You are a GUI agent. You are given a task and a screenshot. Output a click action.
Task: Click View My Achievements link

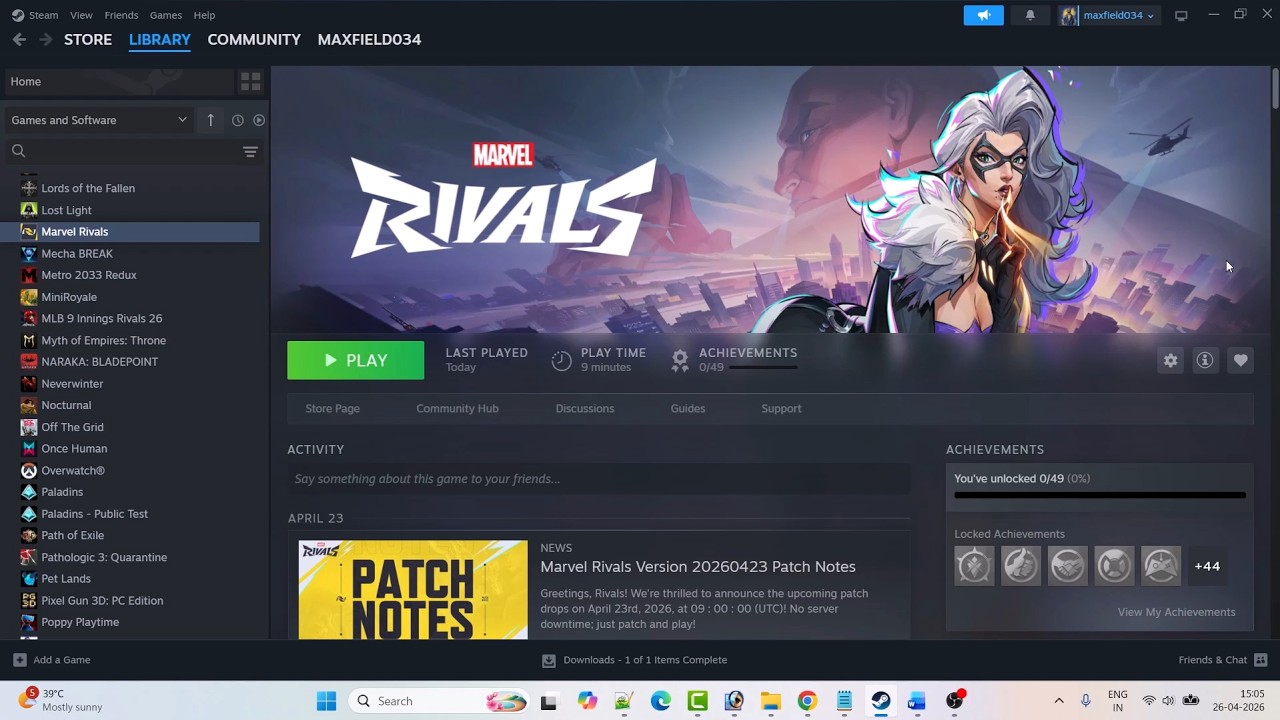pos(1176,612)
